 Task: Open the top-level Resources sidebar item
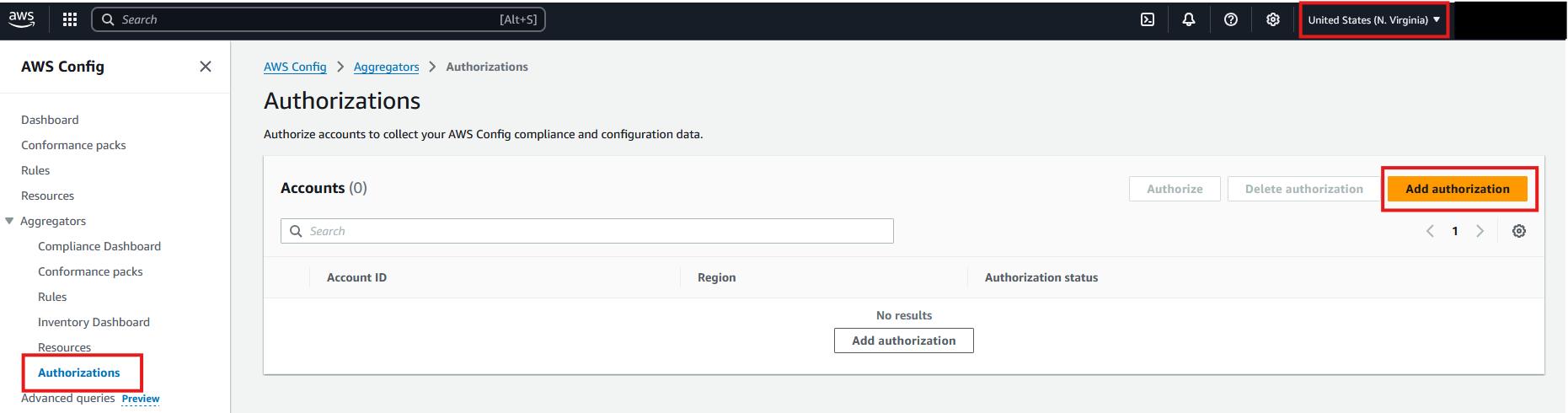pos(47,196)
